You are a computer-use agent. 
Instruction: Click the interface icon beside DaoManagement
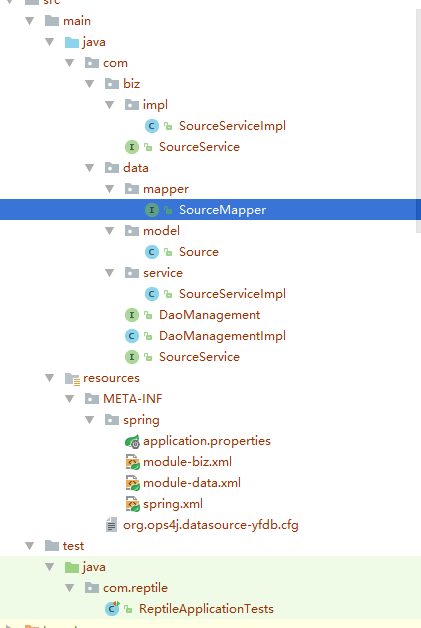click(x=131, y=315)
